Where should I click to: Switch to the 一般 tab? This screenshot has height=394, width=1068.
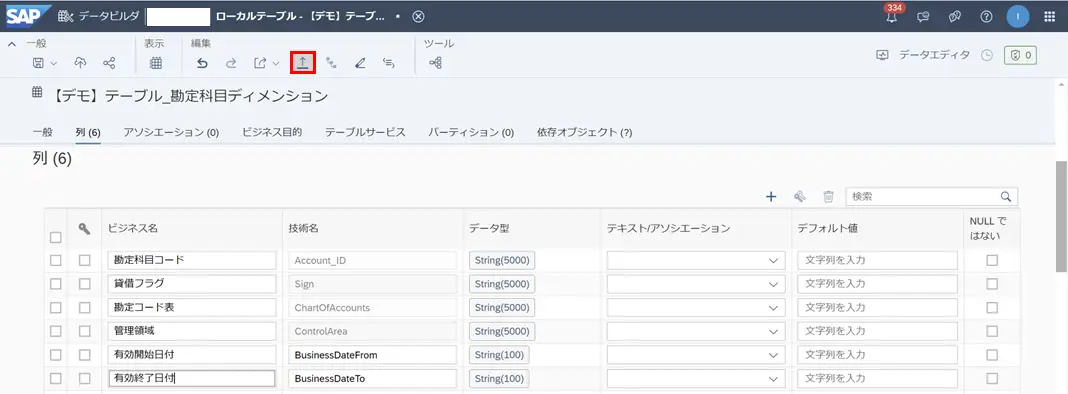42,132
